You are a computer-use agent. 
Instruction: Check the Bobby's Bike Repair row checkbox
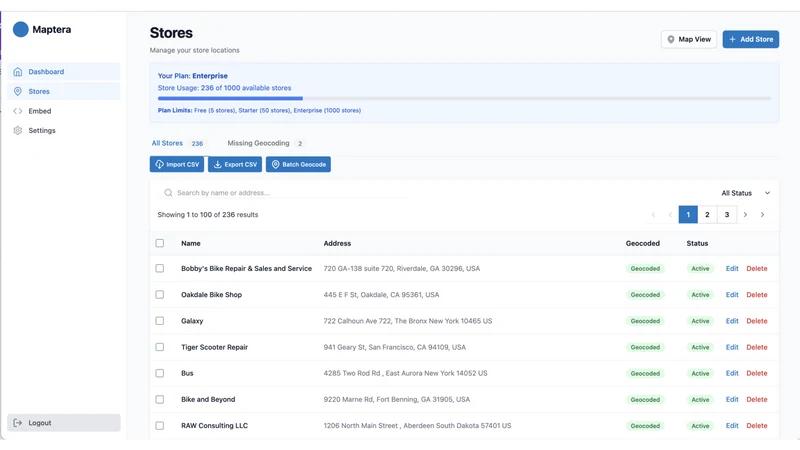point(160,268)
